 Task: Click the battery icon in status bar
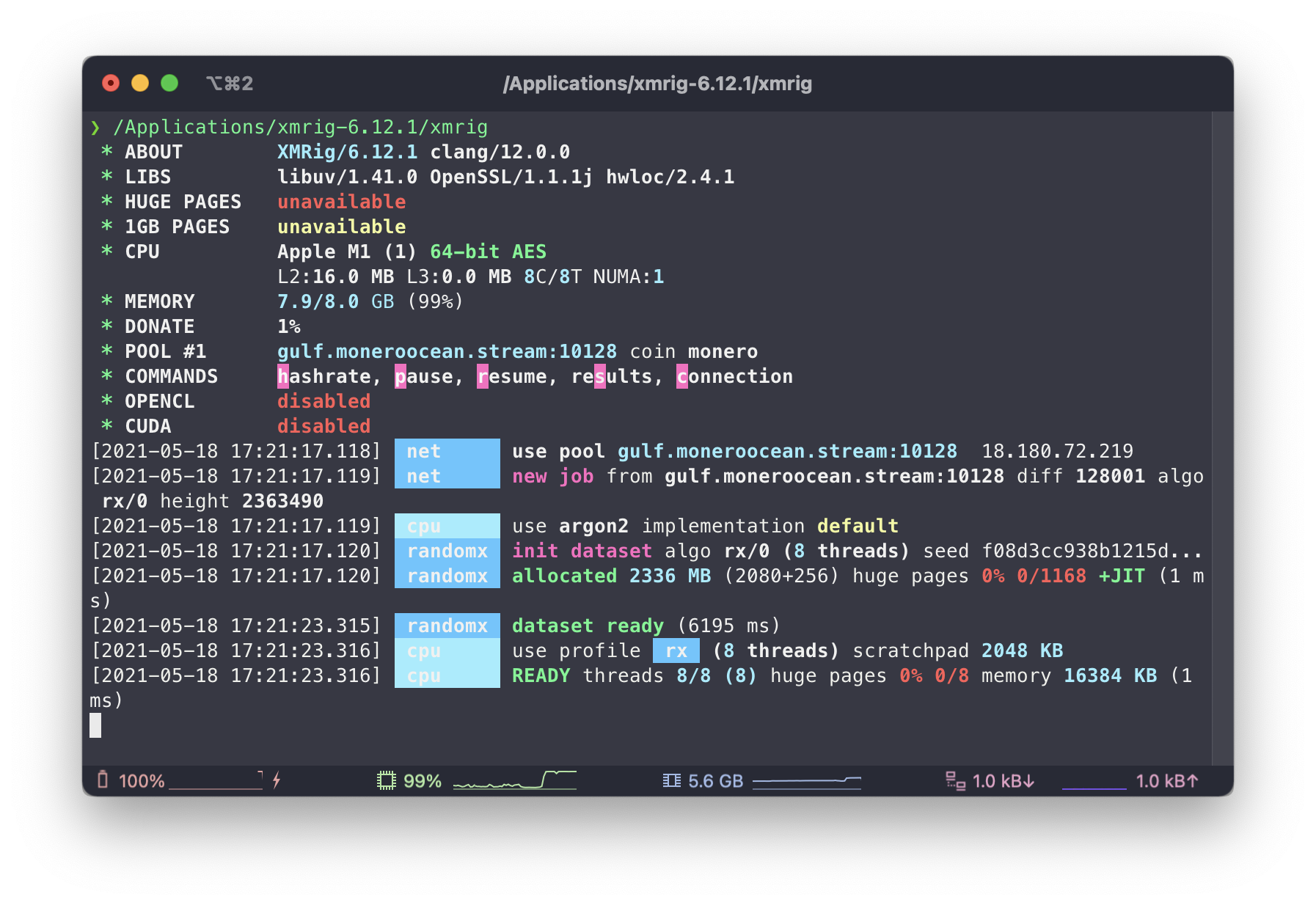tap(103, 780)
